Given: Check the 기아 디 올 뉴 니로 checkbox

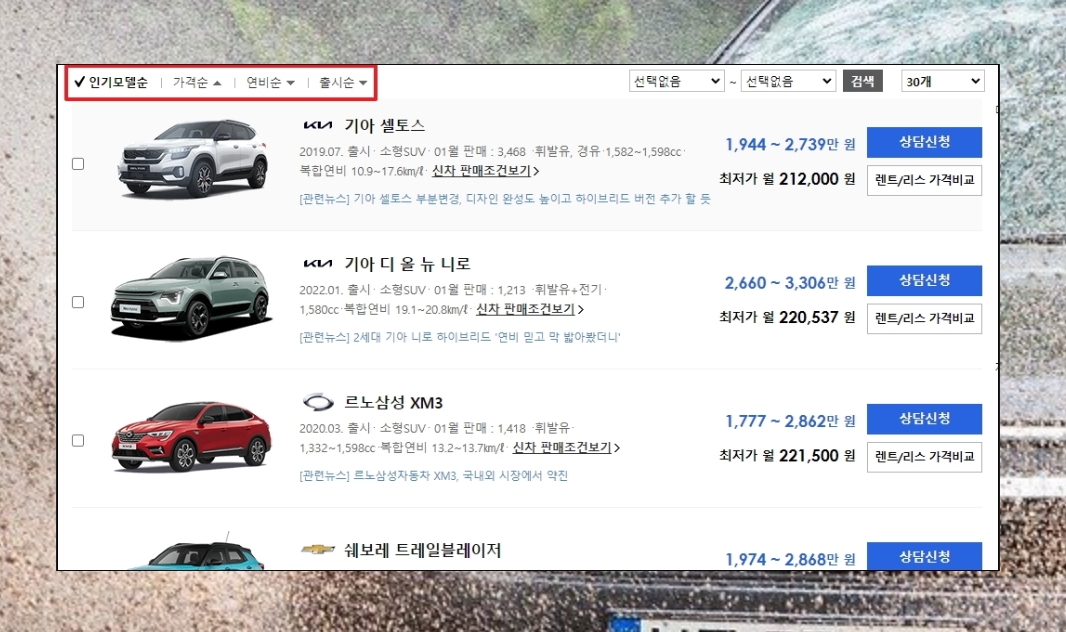Looking at the screenshot, I should (78, 302).
